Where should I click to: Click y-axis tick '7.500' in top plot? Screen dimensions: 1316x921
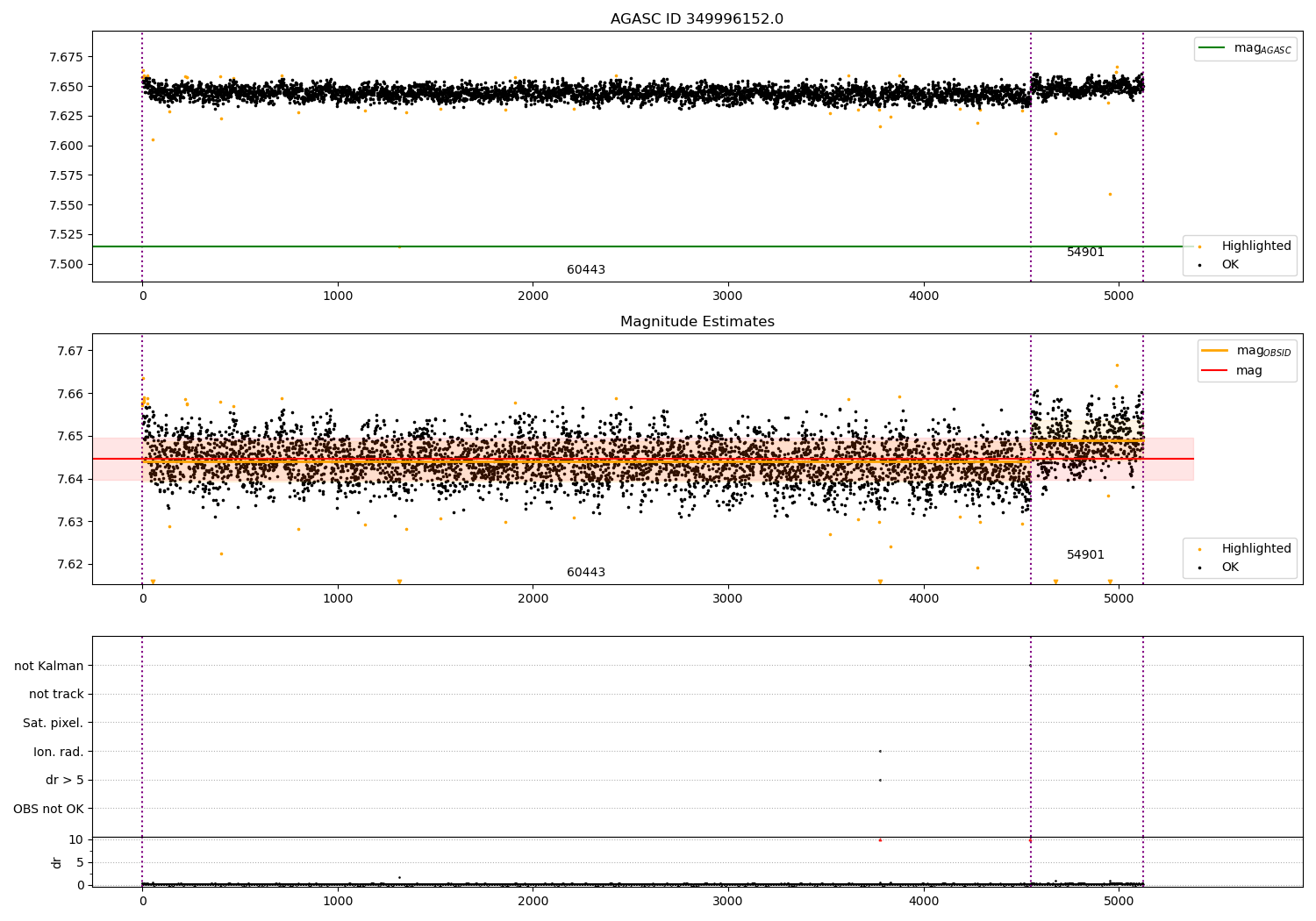pos(67,264)
